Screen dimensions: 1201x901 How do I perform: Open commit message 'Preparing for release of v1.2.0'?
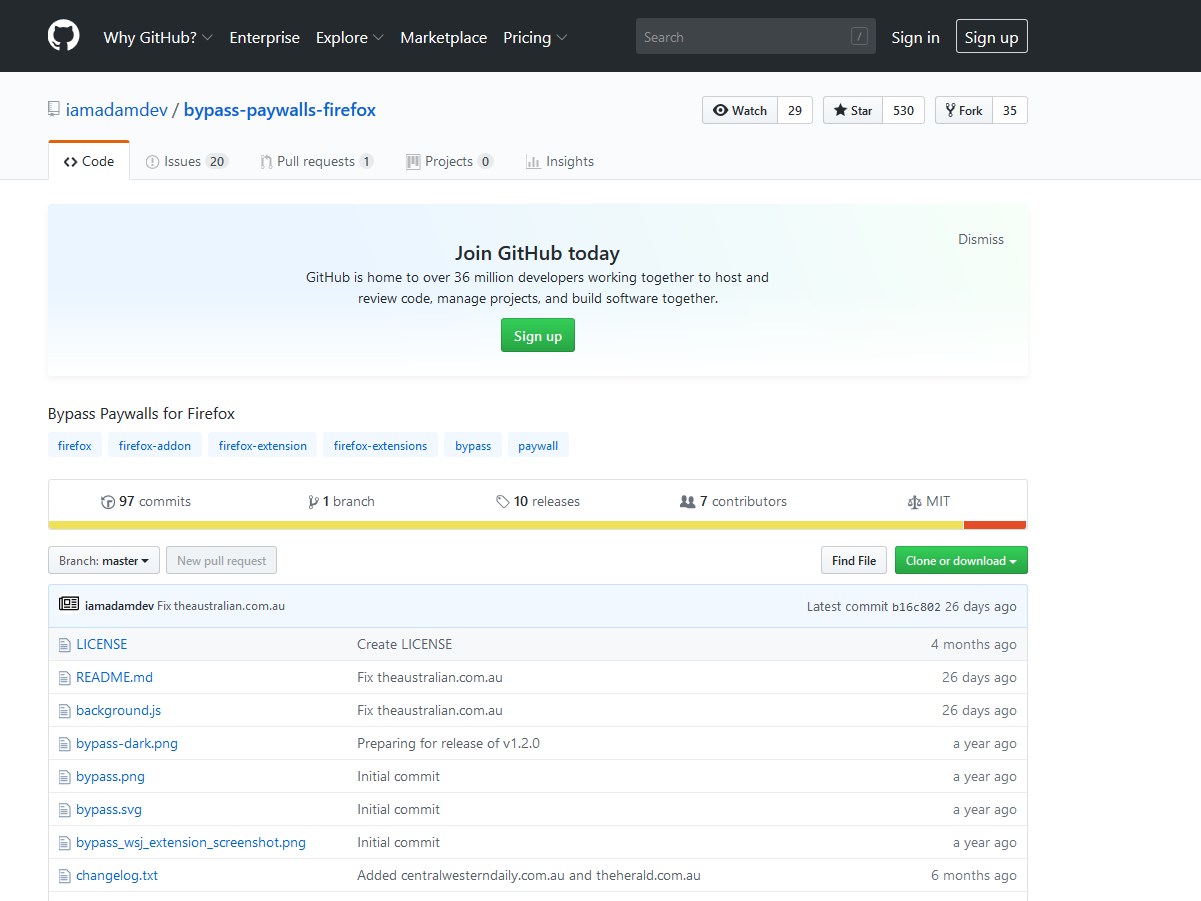click(x=448, y=743)
